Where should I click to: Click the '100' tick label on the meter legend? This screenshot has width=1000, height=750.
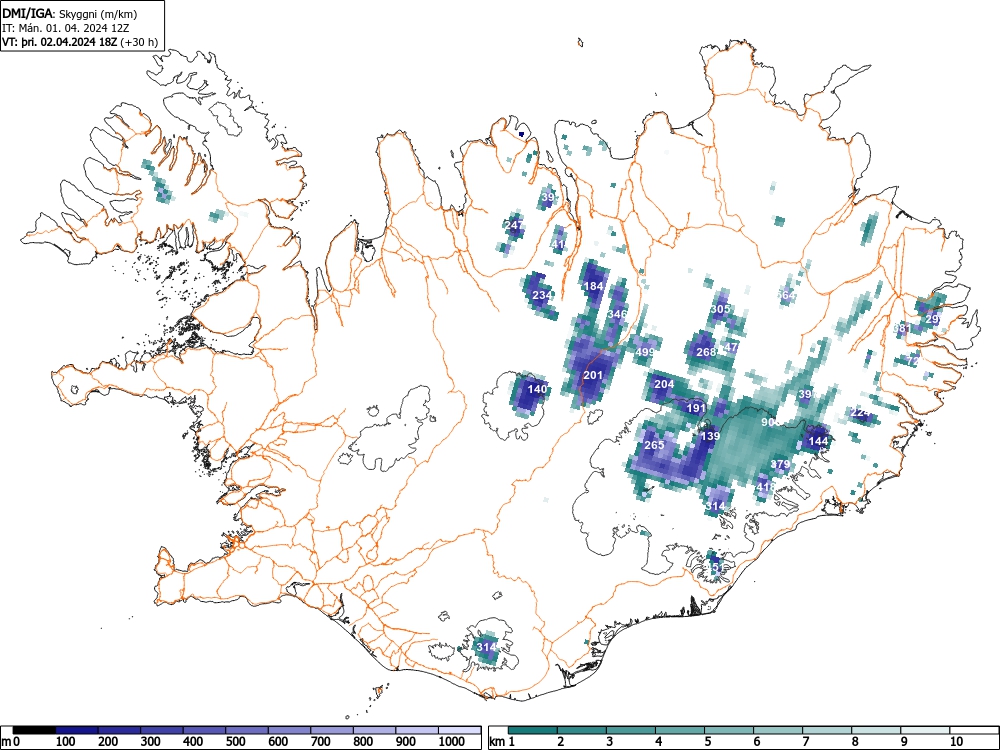66,742
